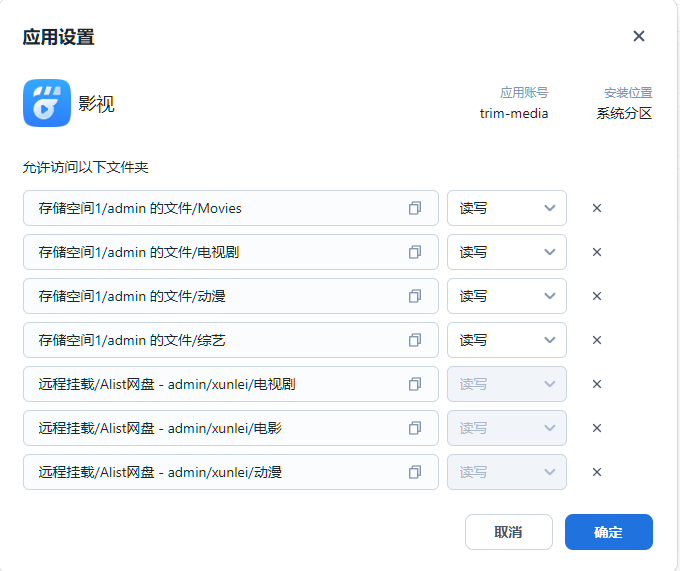Remove the 存储空间1 电视剧 folder row
This screenshot has width=680, height=571.
pos(597,252)
